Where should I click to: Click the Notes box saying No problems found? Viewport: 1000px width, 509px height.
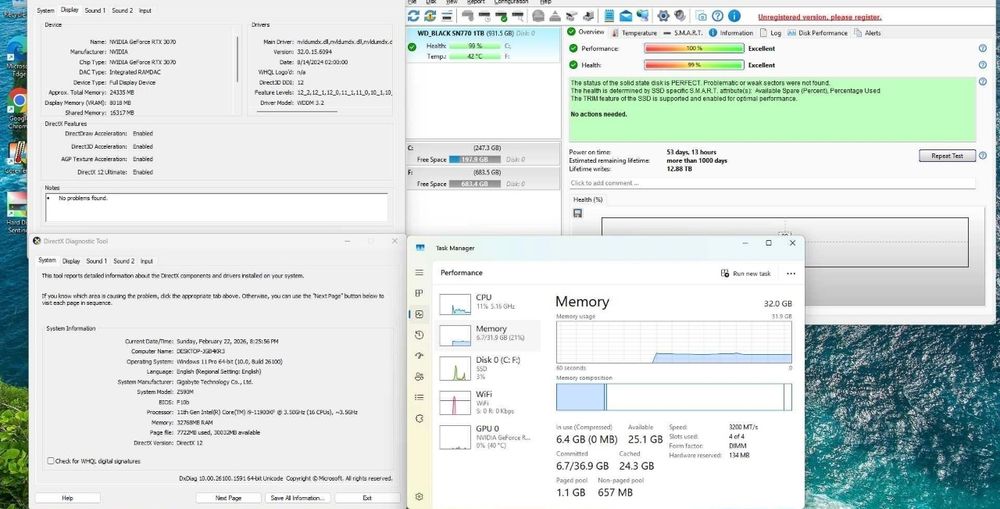click(x=216, y=208)
